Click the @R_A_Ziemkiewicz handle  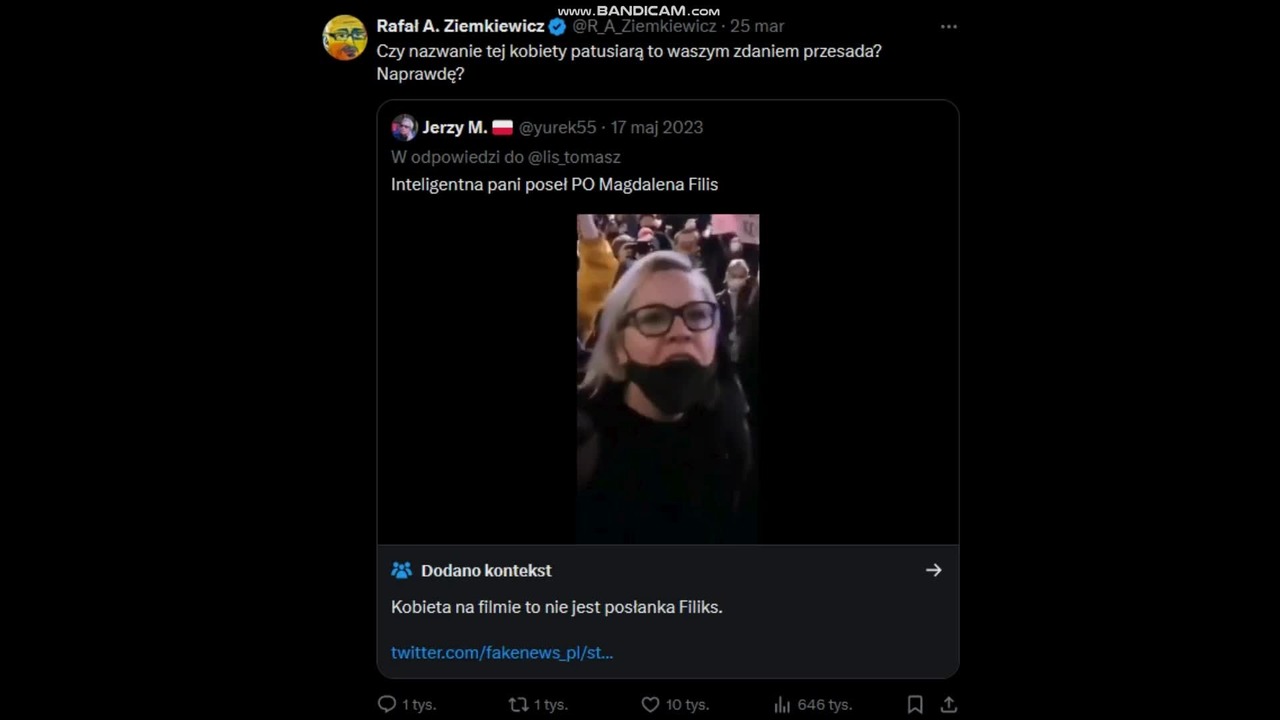pos(644,27)
